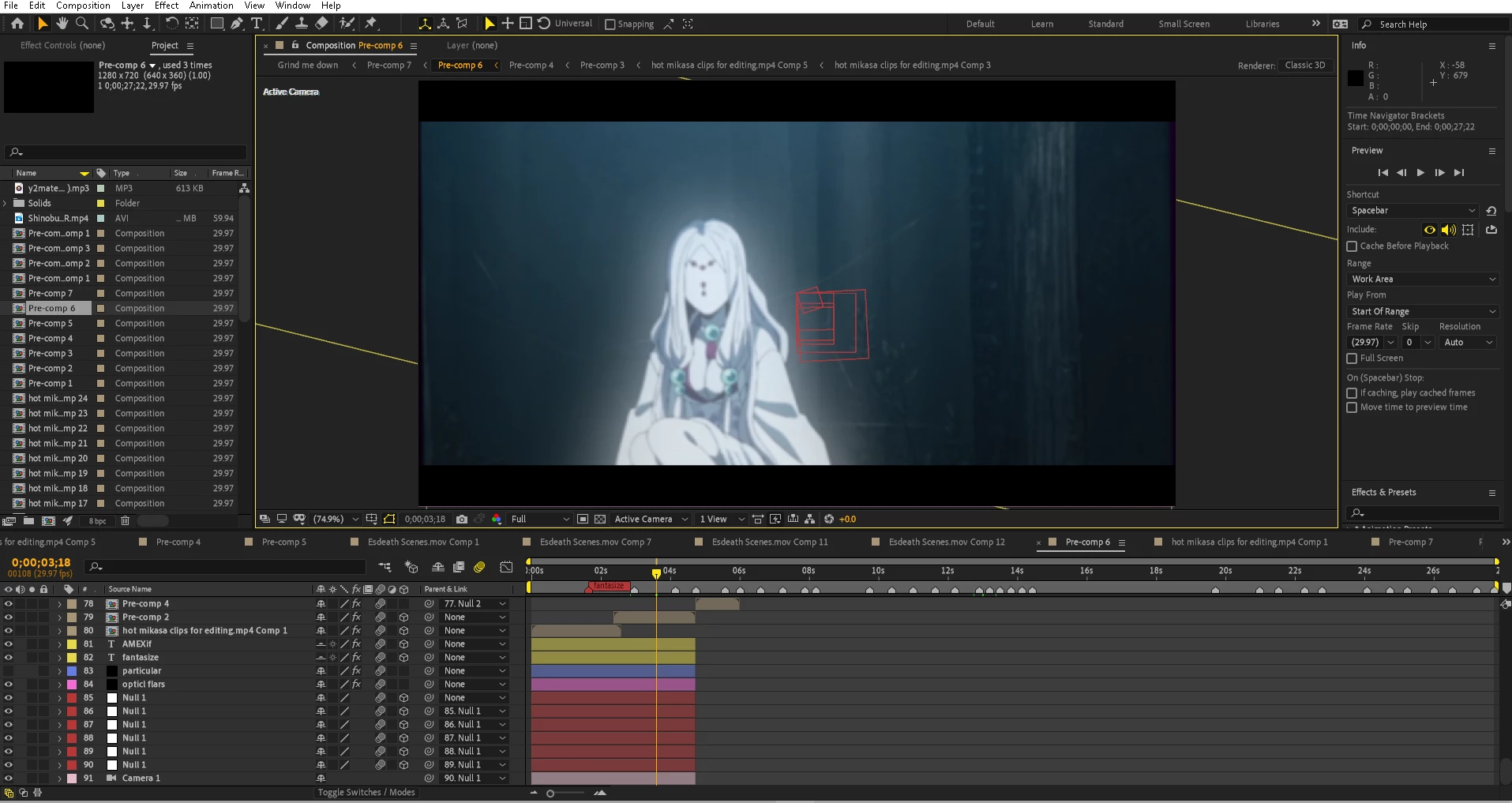1512x803 pixels.
Task: Click the AMEXif layer yellow label color
Action: 72,644
